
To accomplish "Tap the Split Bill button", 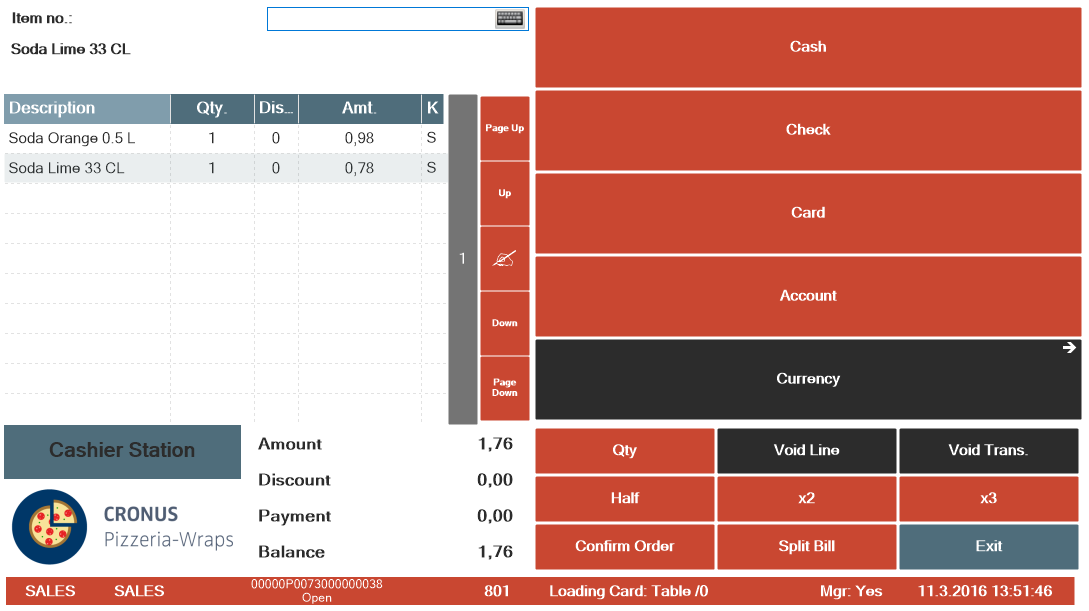I will tap(806, 547).
